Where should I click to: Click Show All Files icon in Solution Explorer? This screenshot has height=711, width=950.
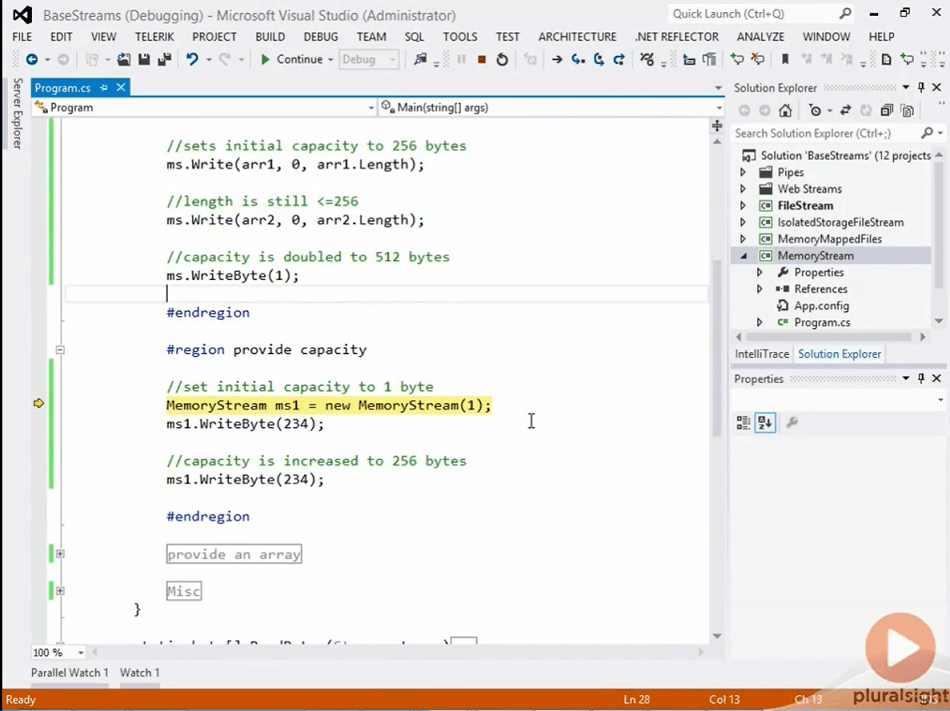pos(907,110)
